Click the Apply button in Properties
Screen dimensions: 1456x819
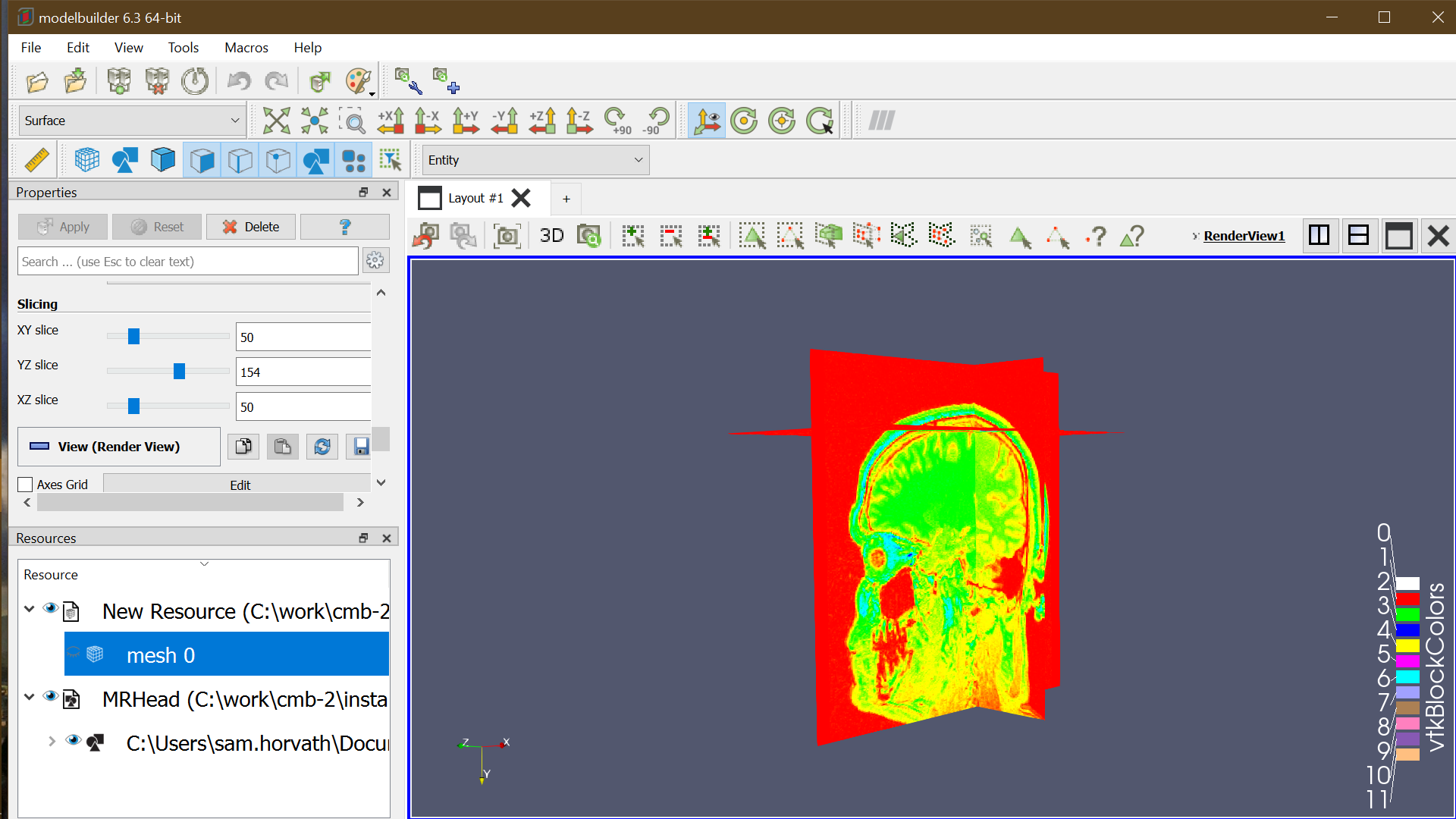62,226
